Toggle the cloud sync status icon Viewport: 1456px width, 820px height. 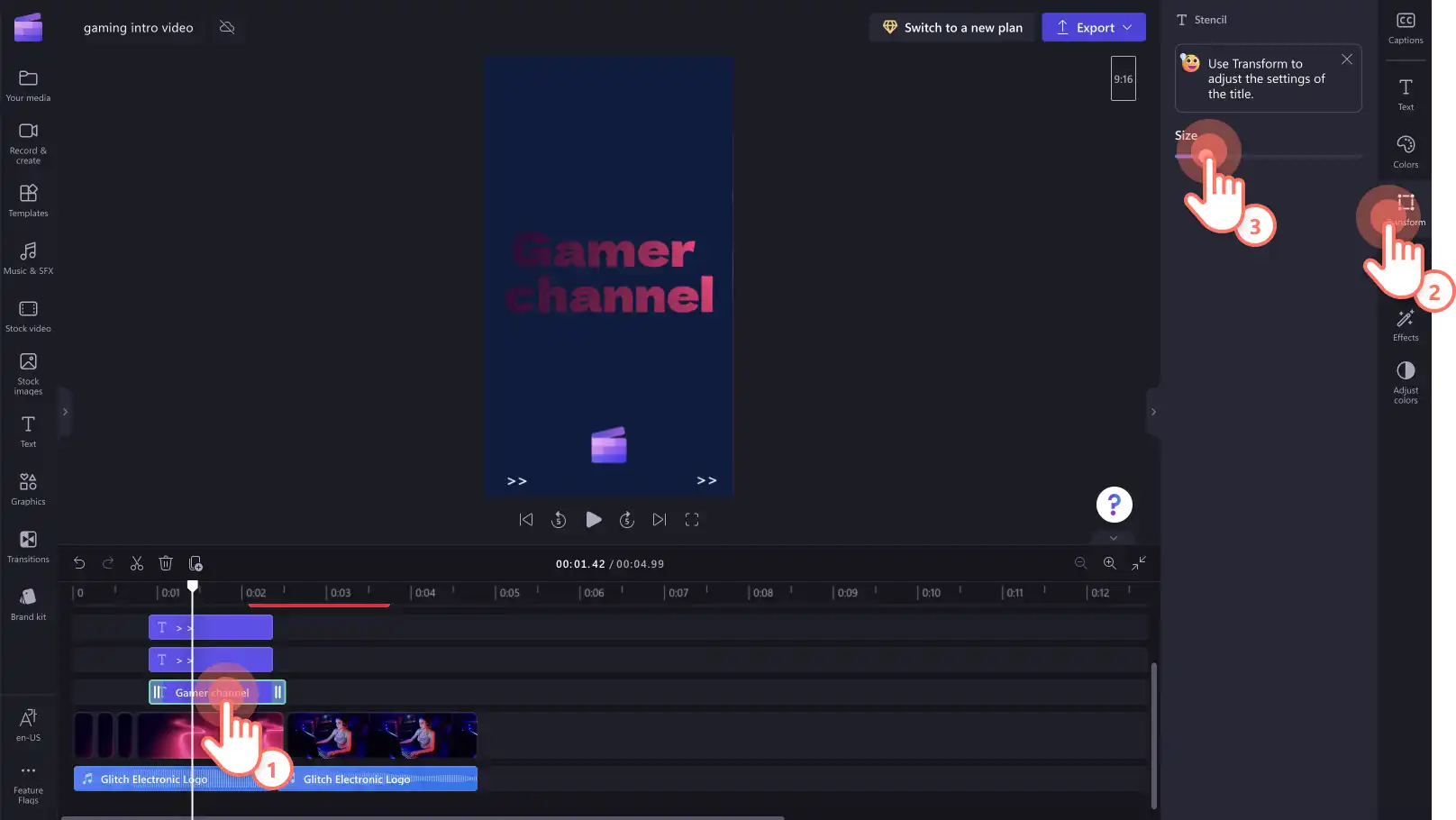(227, 27)
